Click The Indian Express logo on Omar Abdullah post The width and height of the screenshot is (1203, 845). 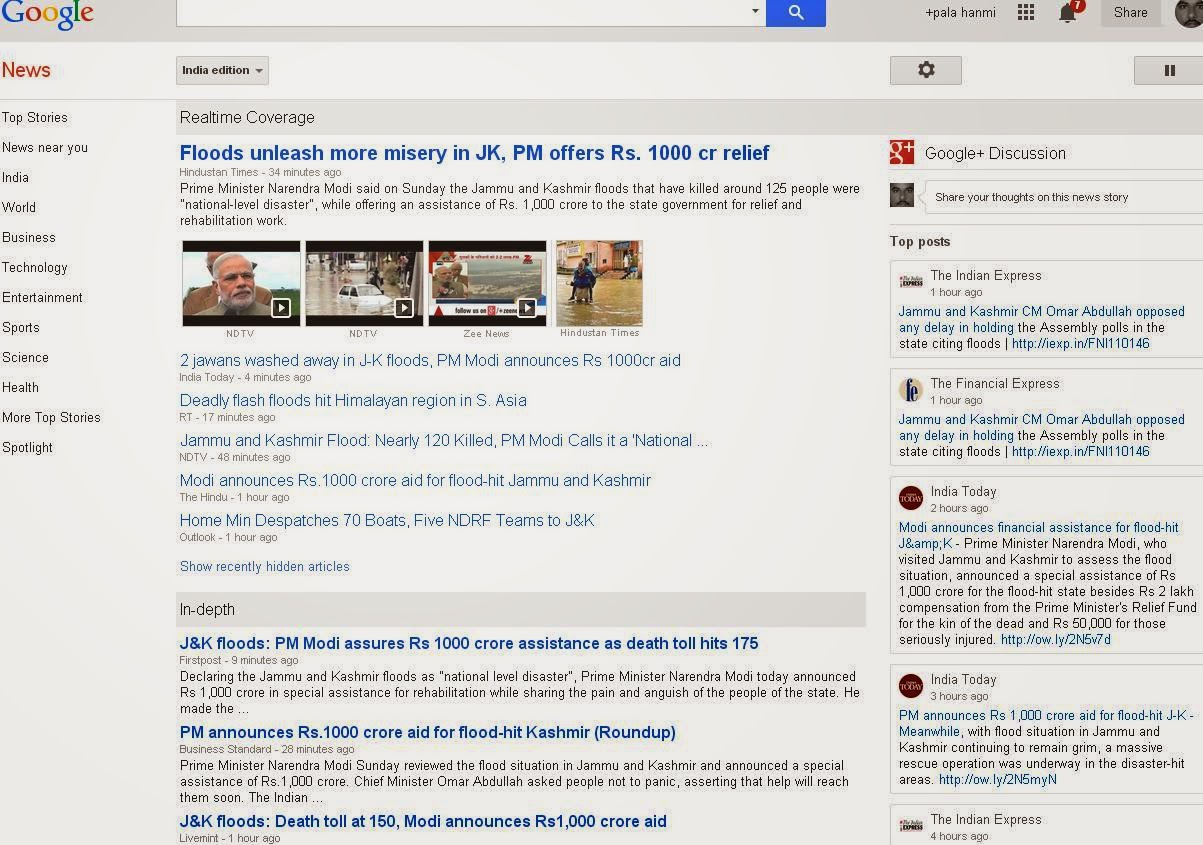(x=911, y=282)
